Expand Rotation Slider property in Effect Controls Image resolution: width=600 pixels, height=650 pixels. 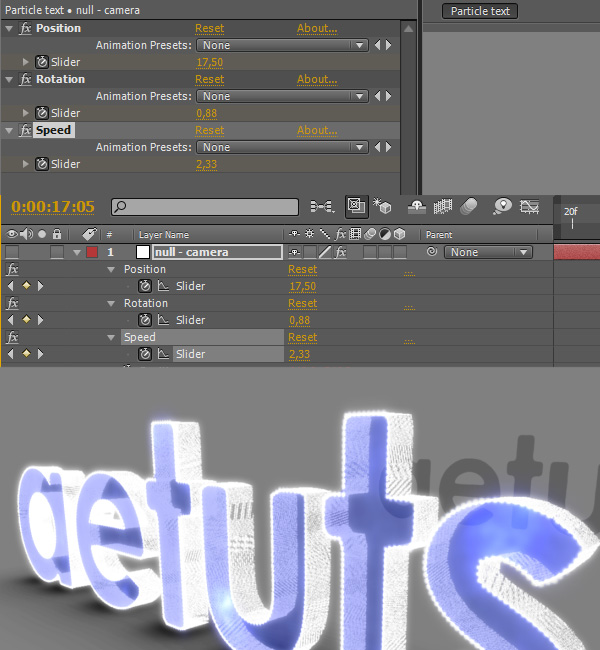[x=25, y=113]
